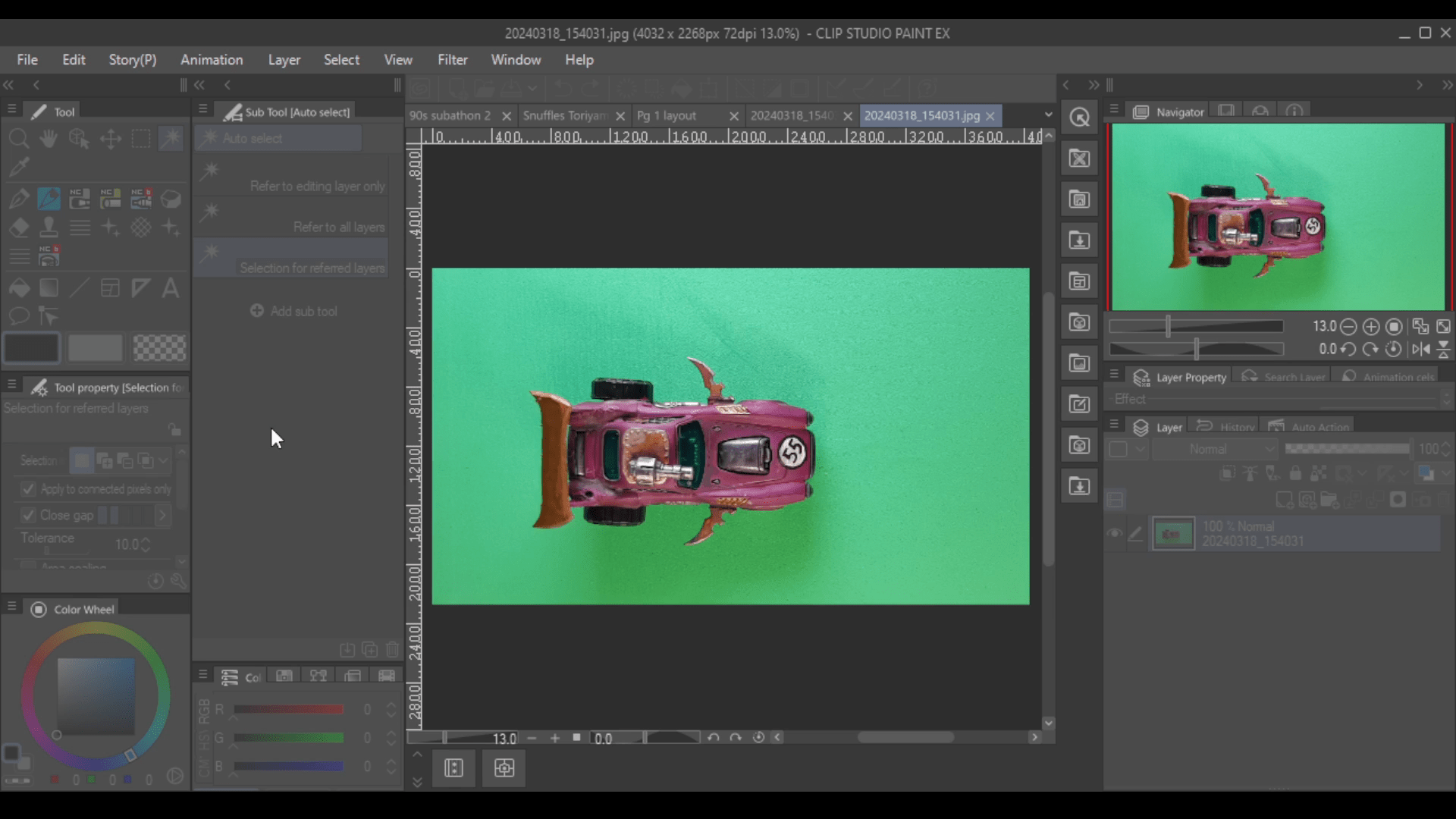Hide the 20240318_154031 layer visibility eye
Viewport: 1456px width, 819px height.
point(1114,533)
